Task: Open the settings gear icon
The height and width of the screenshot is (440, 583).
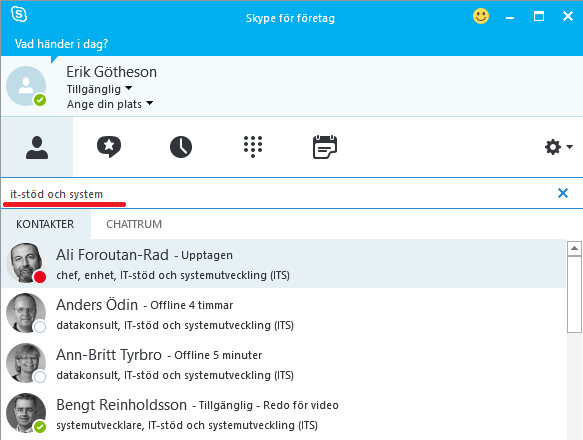Action: (553, 147)
